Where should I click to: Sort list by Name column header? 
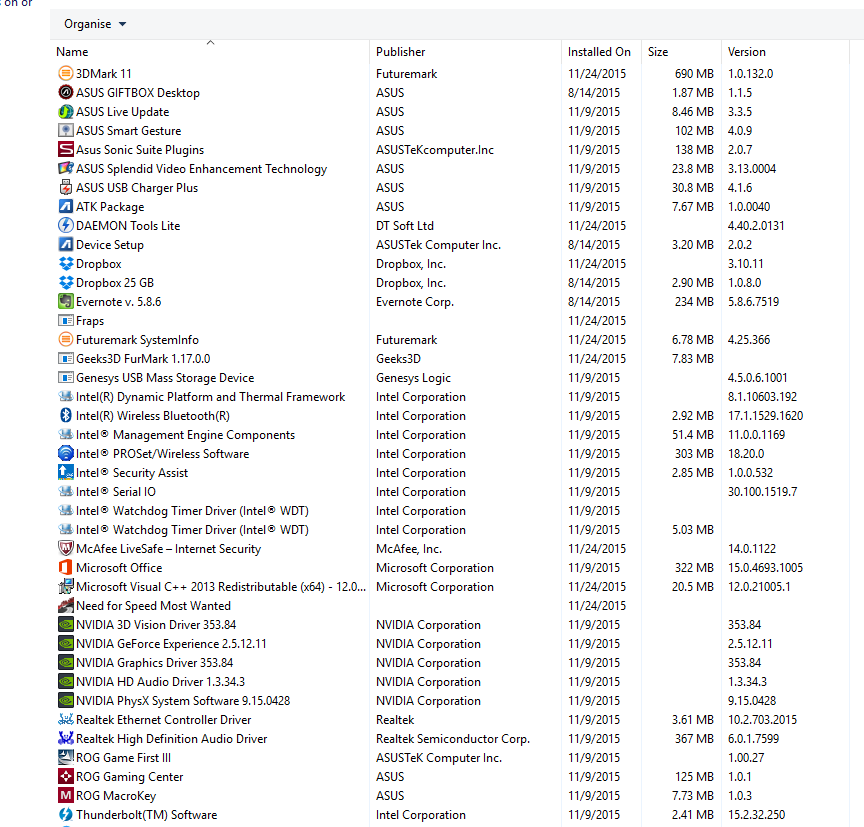[x=72, y=52]
